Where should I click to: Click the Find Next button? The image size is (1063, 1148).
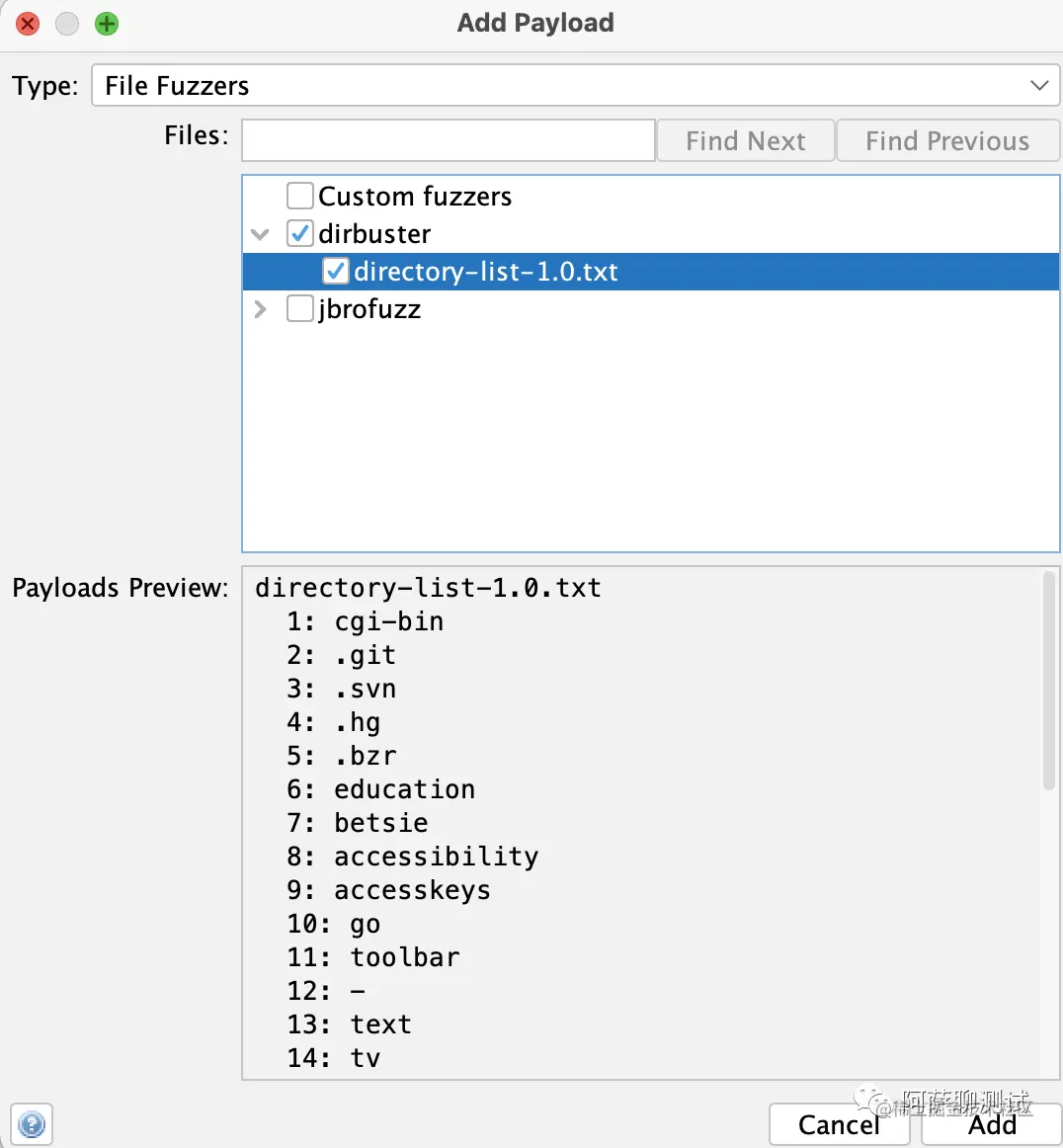746,140
